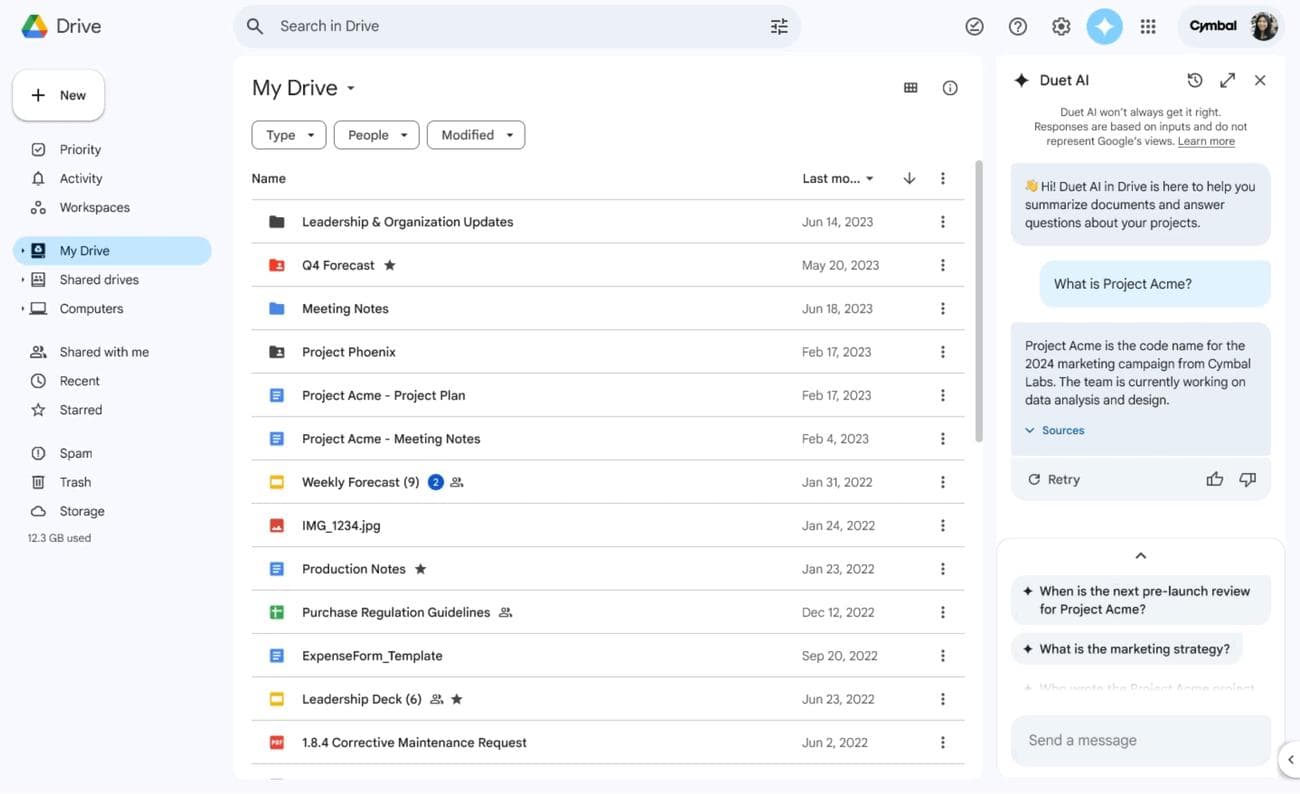1300x794 pixels.
Task: Open the Google apps grid
Action: pyautogui.click(x=1148, y=26)
